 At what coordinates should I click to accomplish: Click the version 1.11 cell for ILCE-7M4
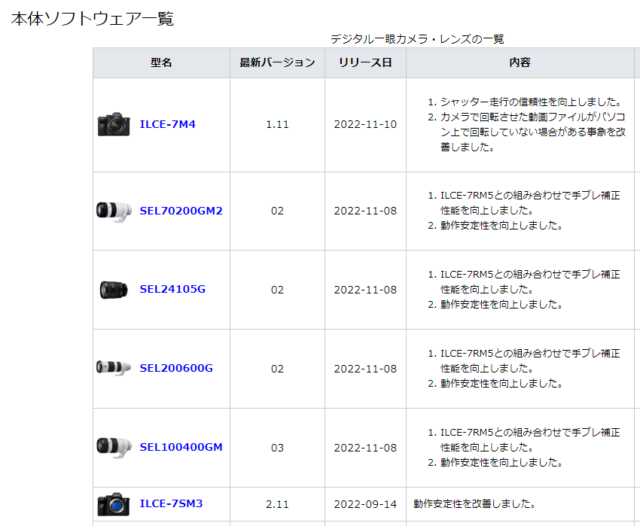click(x=277, y=125)
